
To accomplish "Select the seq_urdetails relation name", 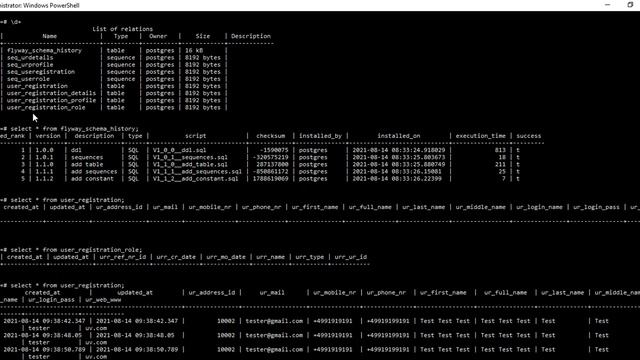I will point(30,58).
